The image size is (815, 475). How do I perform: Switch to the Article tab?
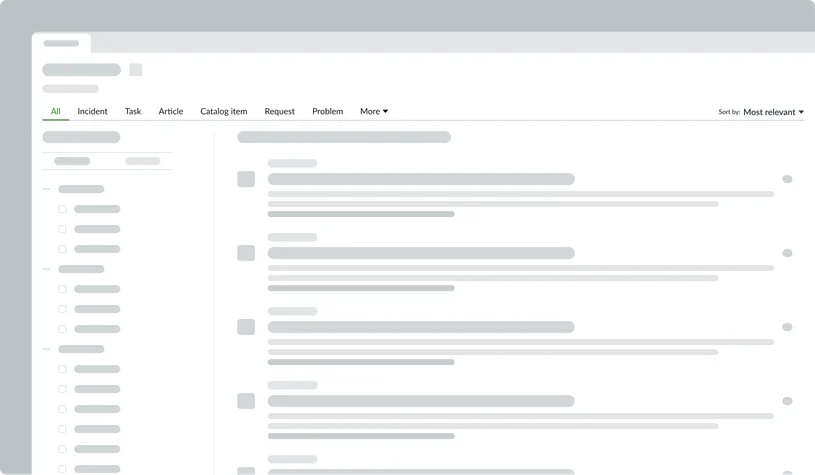(171, 111)
